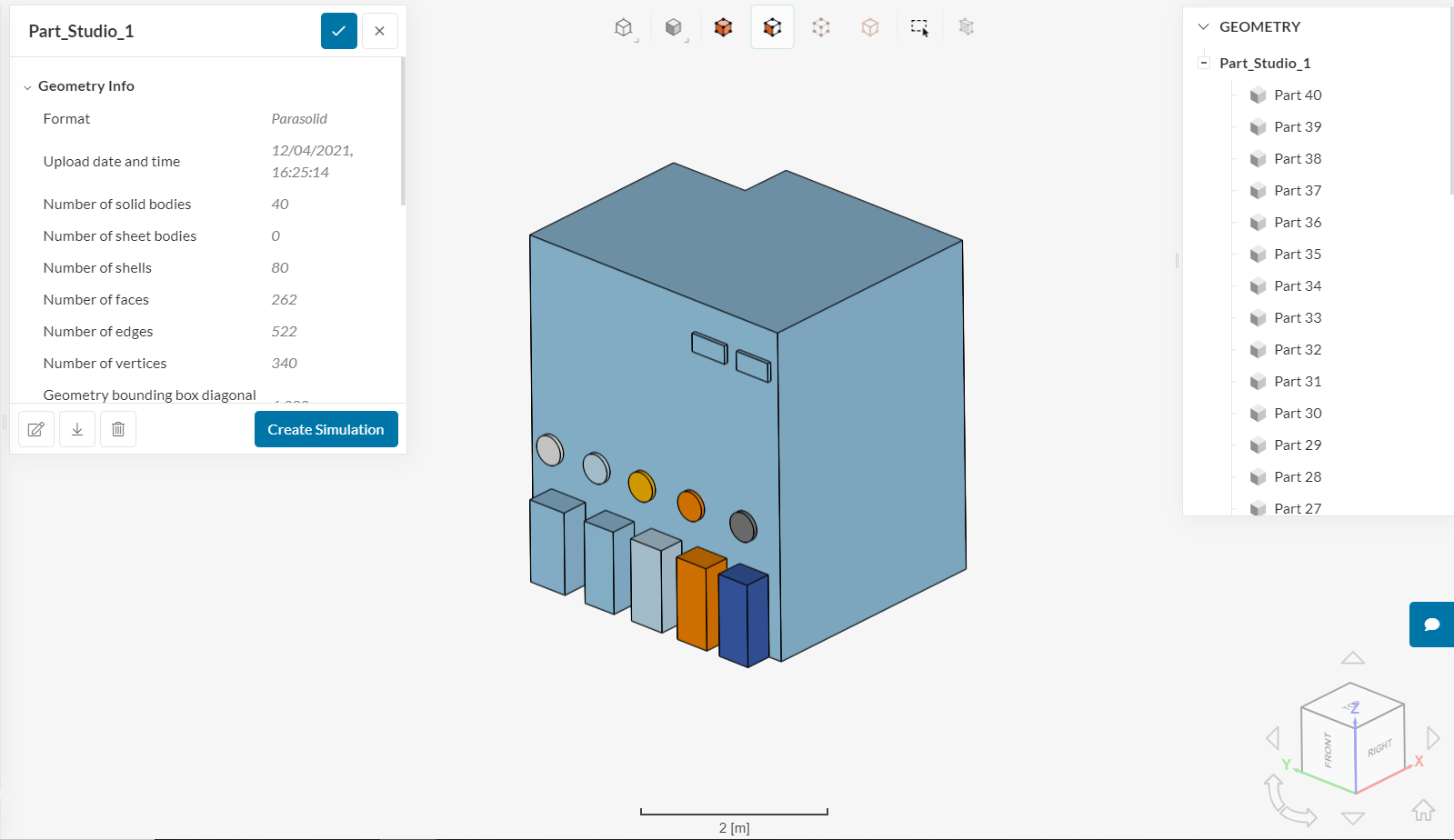Select Part 40 in geometry tree

[1297, 95]
